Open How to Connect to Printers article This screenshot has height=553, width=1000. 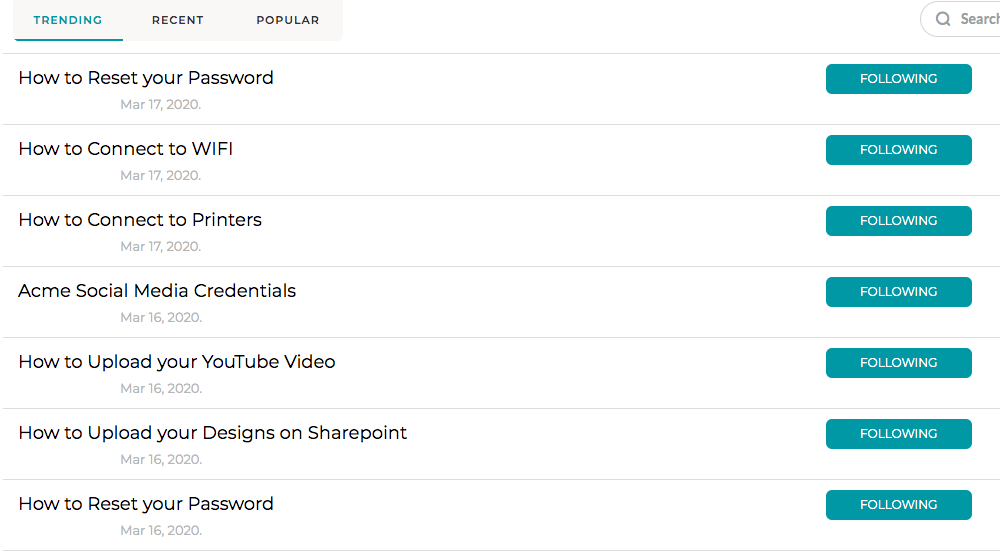coord(140,220)
